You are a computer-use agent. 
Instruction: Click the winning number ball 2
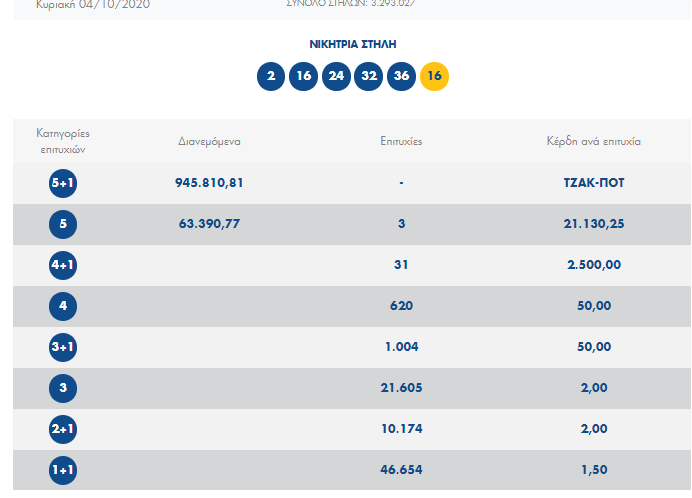(271, 76)
